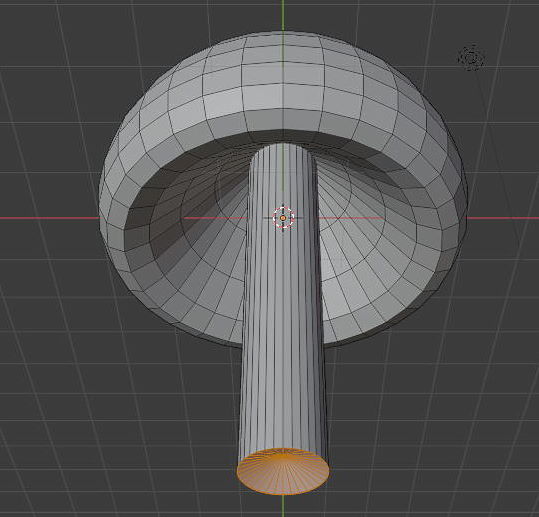Image resolution: width=539 pixels, height=517 pixels.
Task: Select the dotted light object icon
Action: 472,58
